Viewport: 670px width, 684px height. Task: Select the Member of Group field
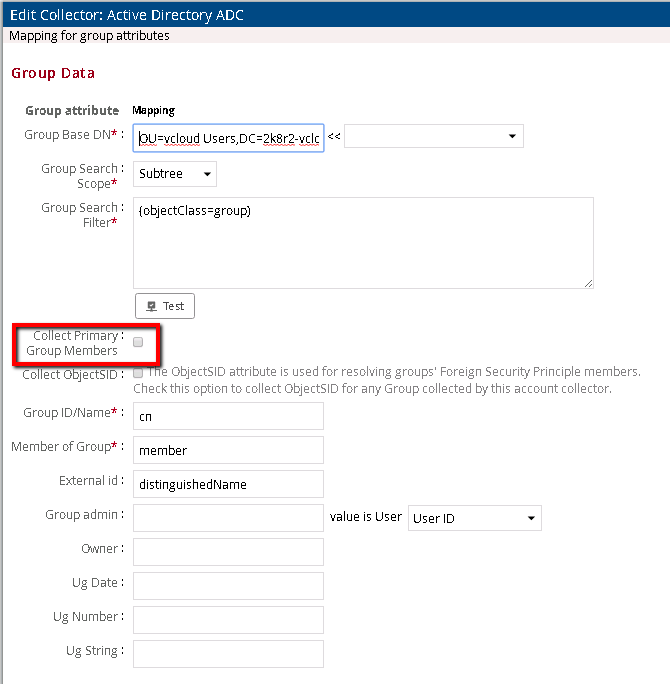[228, 450]
